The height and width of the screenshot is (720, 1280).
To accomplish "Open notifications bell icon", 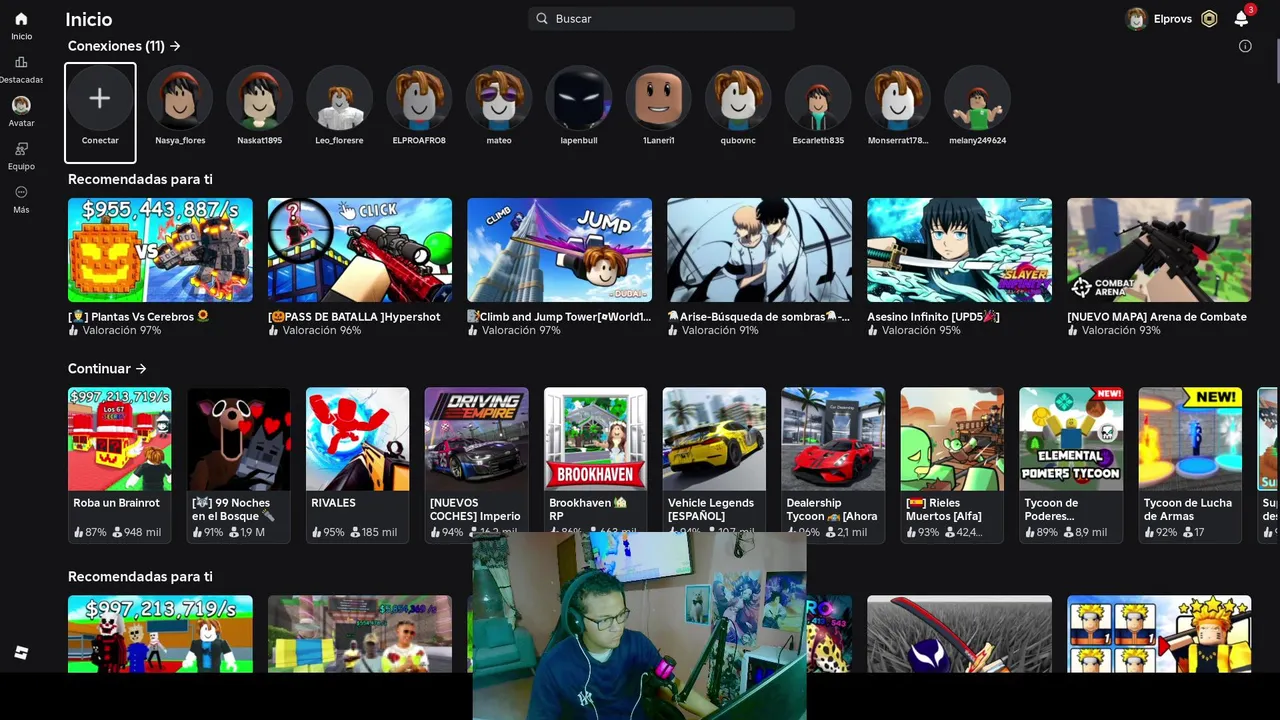I will 1241,19.
